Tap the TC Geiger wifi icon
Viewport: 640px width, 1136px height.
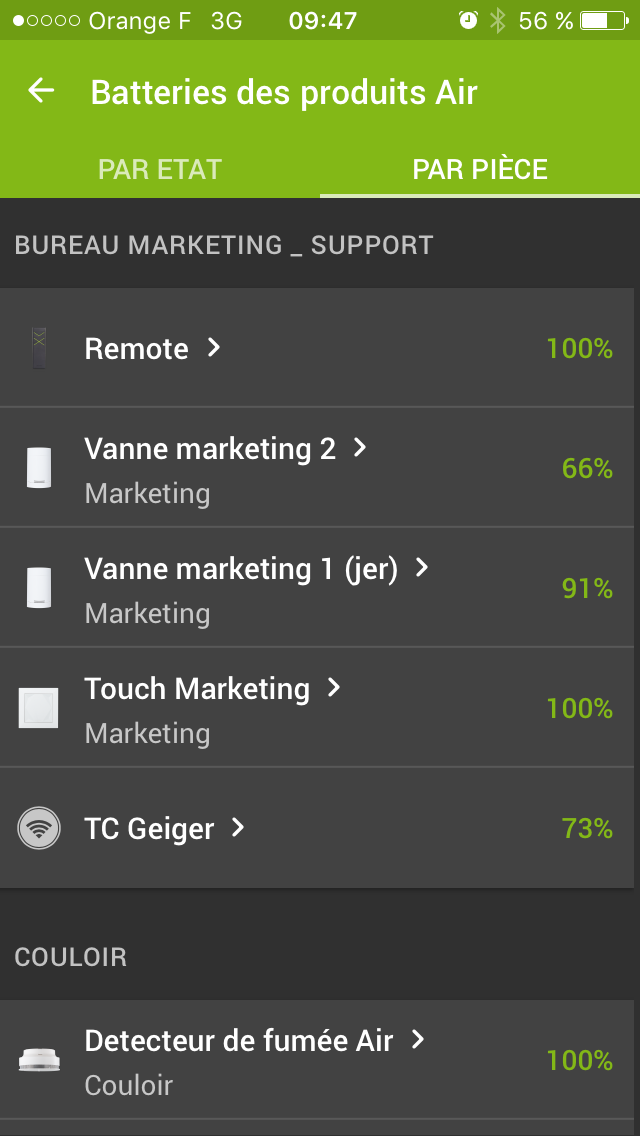(39, 828)
